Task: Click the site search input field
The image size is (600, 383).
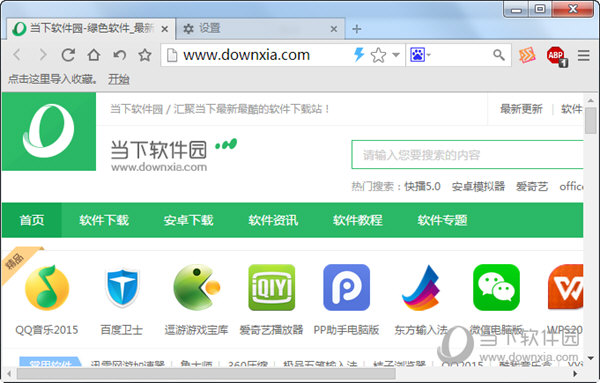Action: pos(467,155)
